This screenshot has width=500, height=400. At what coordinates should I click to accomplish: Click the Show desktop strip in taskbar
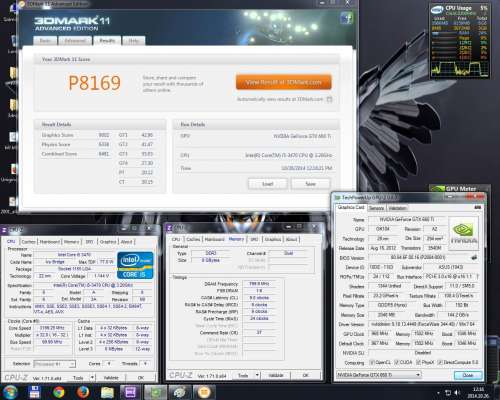[x=498, y=392]
